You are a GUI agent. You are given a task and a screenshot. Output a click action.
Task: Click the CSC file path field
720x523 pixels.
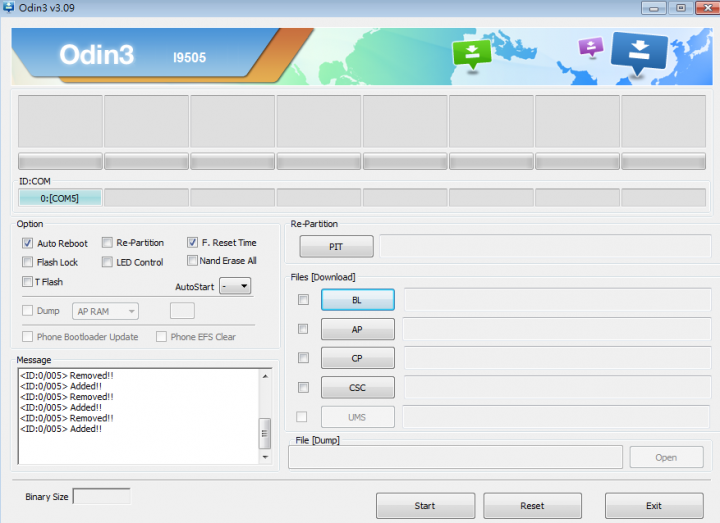coord(557,388)
